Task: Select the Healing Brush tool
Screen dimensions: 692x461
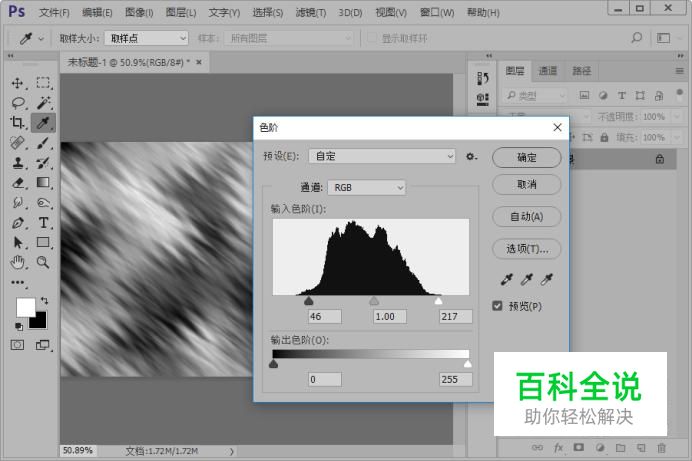Action: (17, 143)
